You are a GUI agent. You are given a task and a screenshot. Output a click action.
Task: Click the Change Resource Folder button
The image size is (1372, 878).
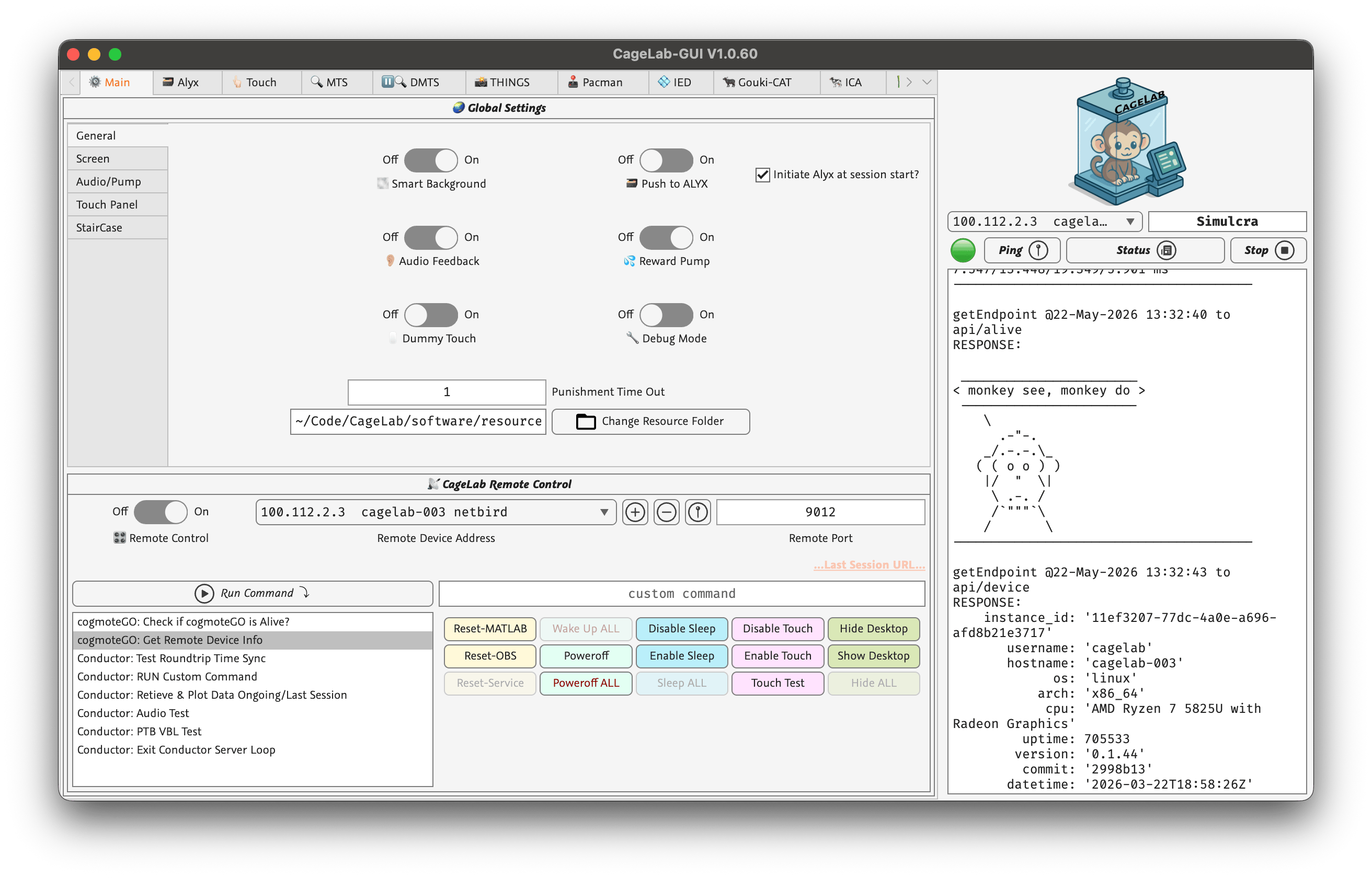click(650, 421)
